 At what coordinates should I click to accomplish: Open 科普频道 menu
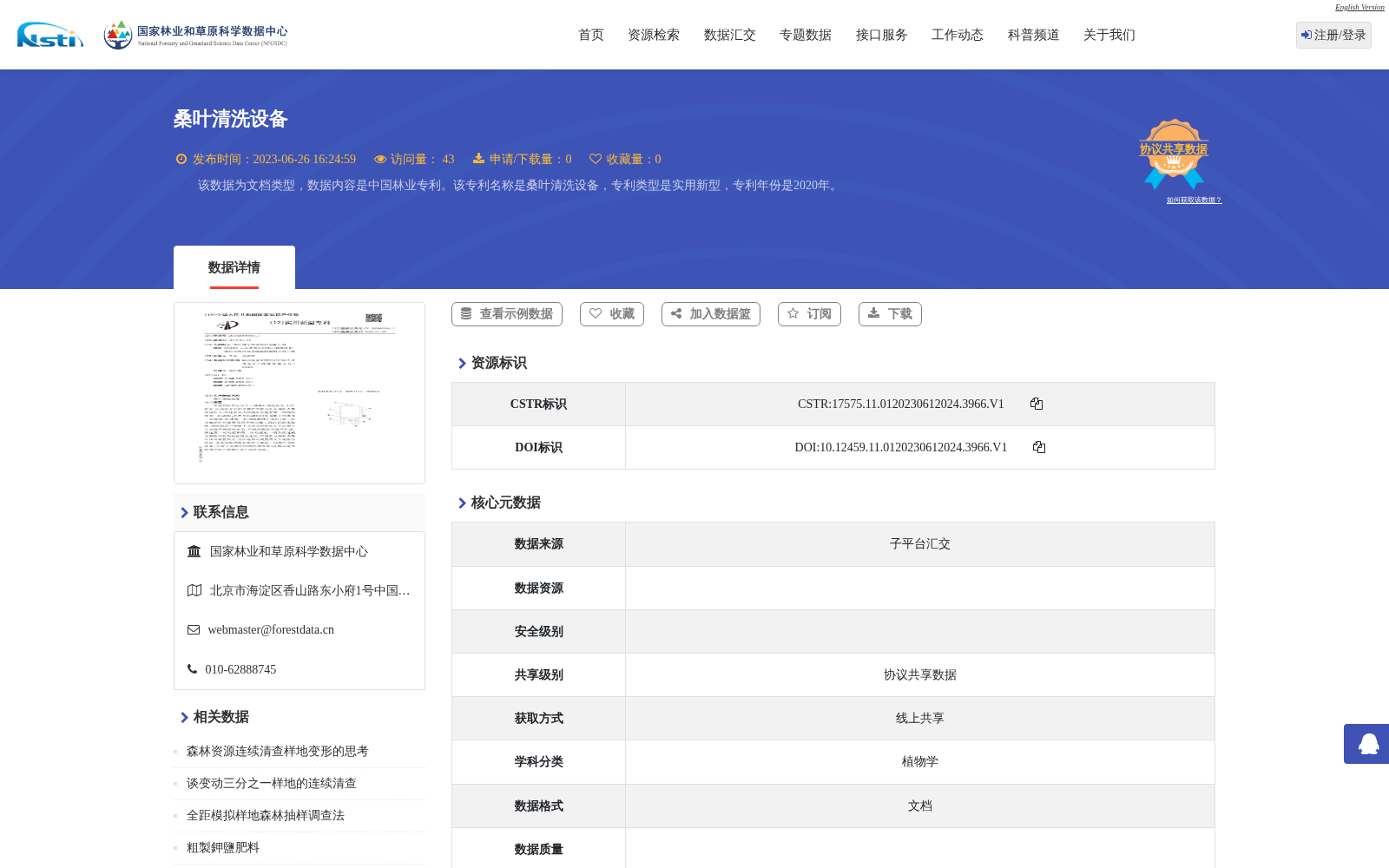tap(1034, 35)
